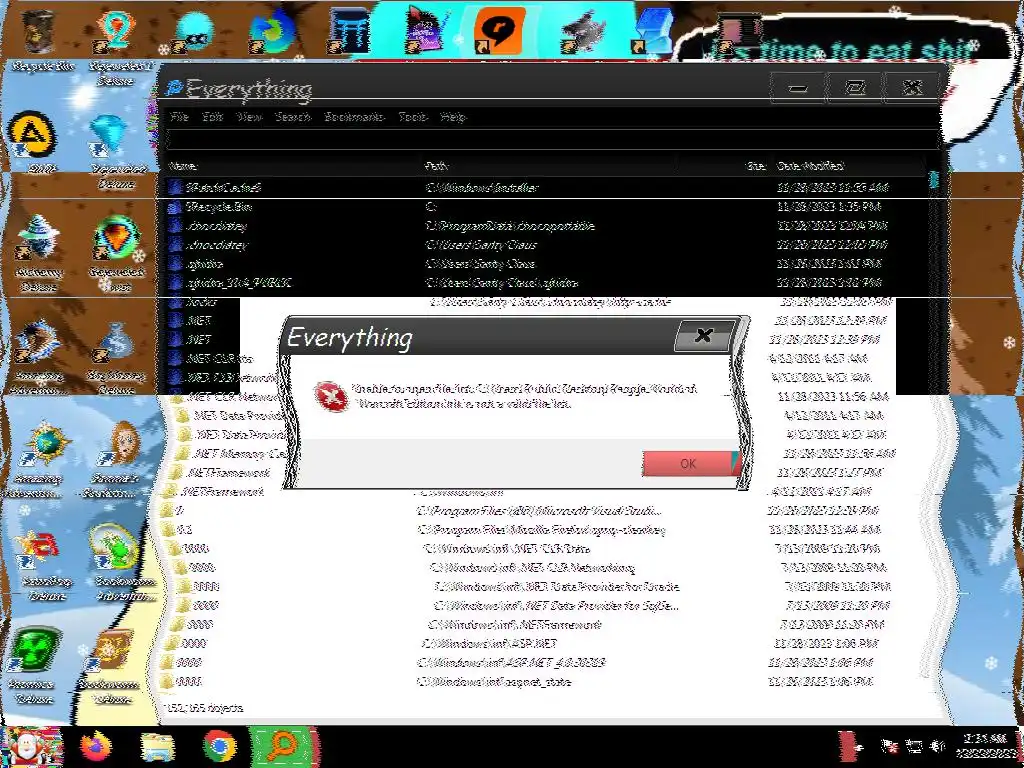Open the orange speech bubble desktop shortcut
Screen dimensions: 1024x768
click(499, 30)
